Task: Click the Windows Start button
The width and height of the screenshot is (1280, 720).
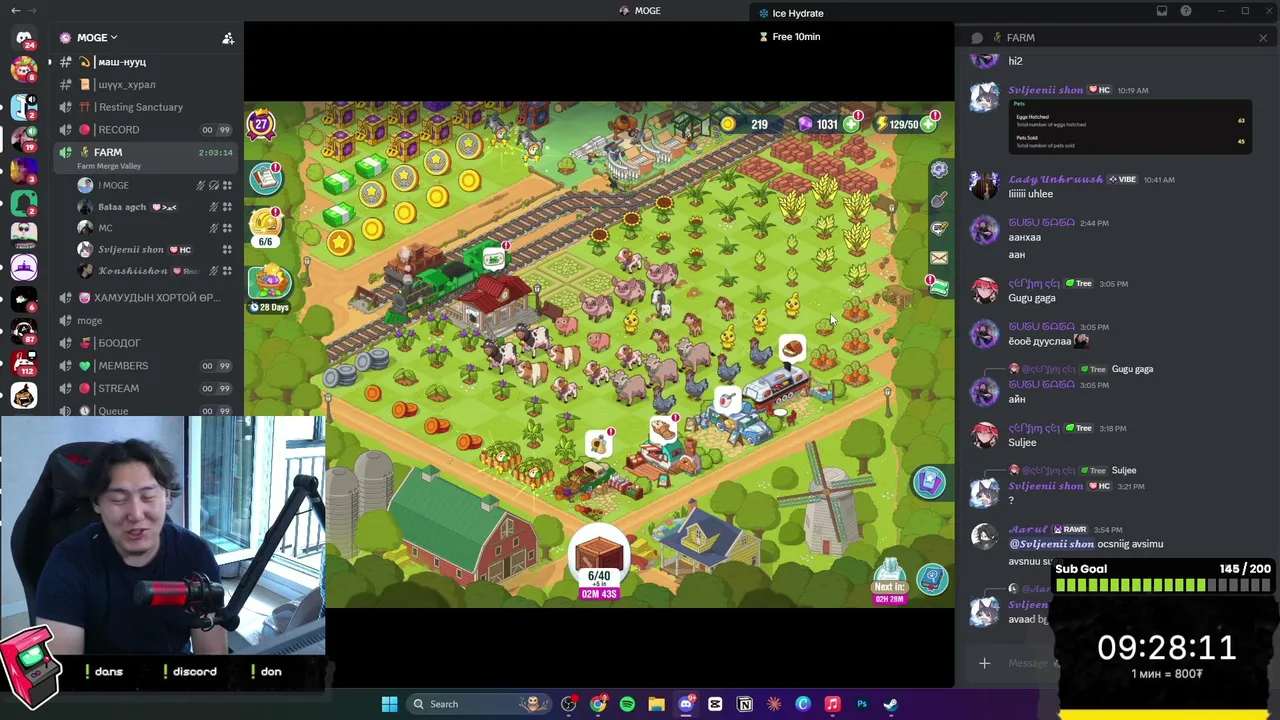Action: (x=389, y=704)
